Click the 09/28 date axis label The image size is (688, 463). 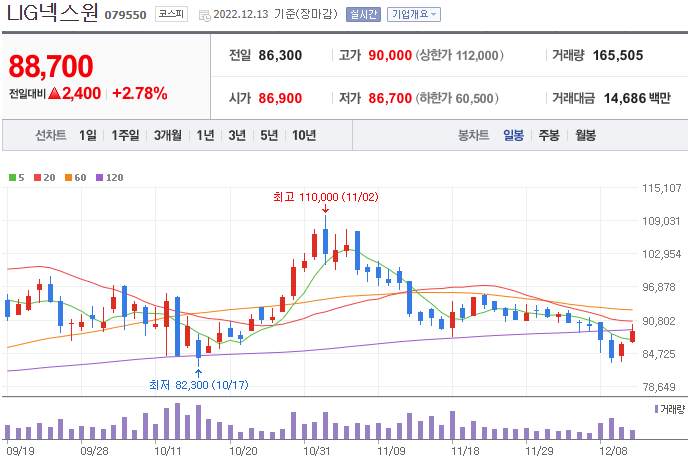[94, 451]
